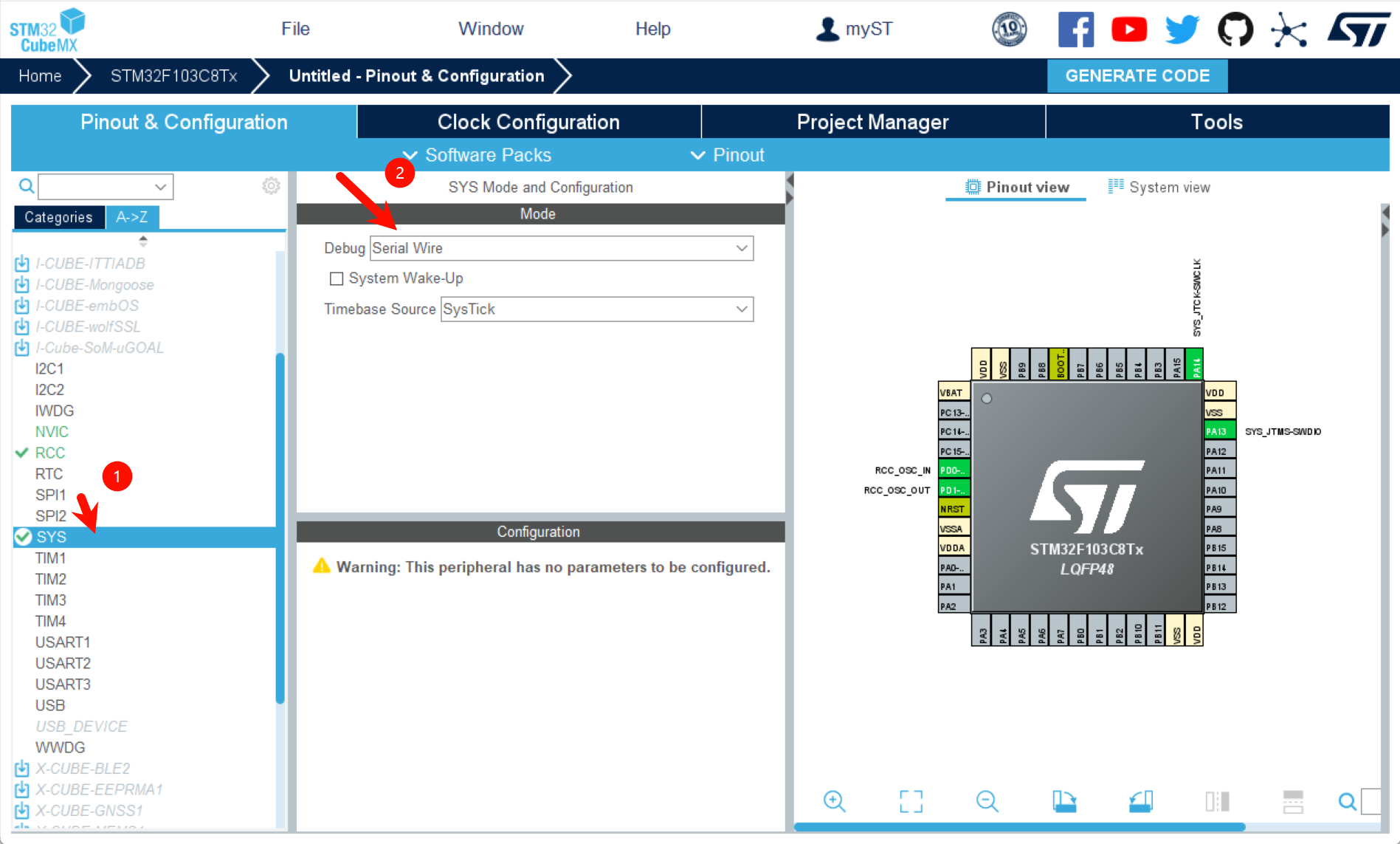Fit chip to pinout view window
1400x844 pixels.
click(x=911, y=801)
